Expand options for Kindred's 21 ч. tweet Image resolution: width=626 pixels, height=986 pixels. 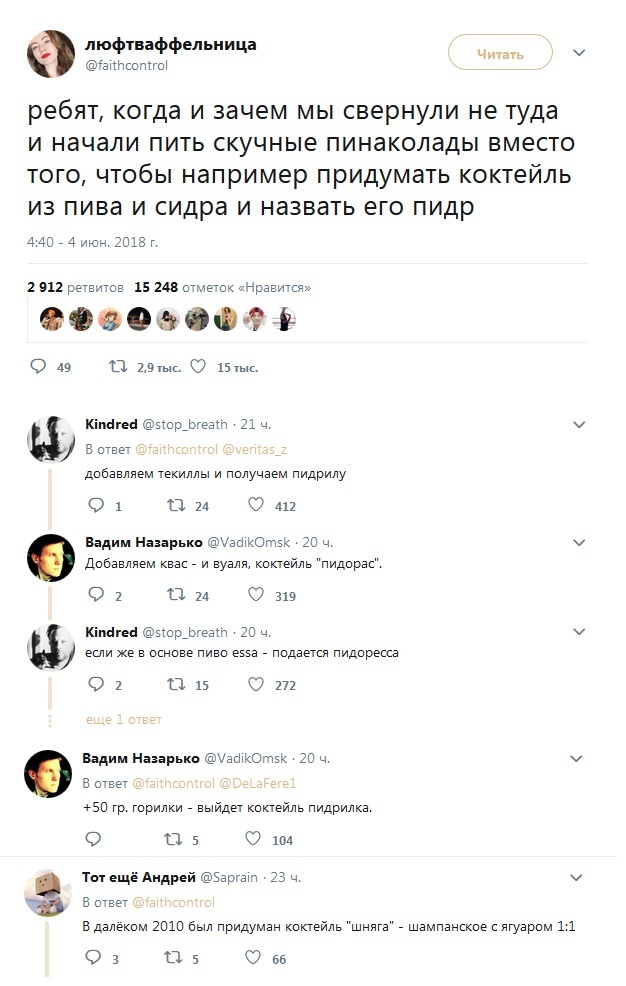579,425
